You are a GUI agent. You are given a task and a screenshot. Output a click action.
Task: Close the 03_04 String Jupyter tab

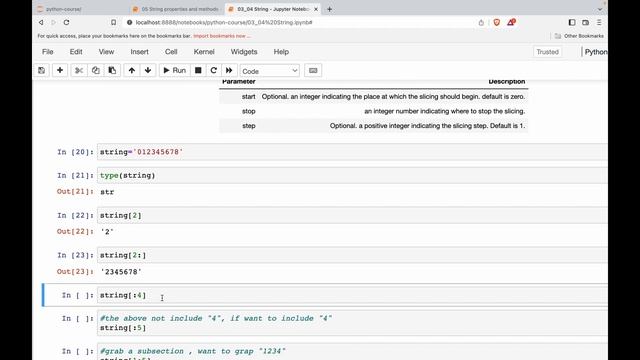(316, 9)
